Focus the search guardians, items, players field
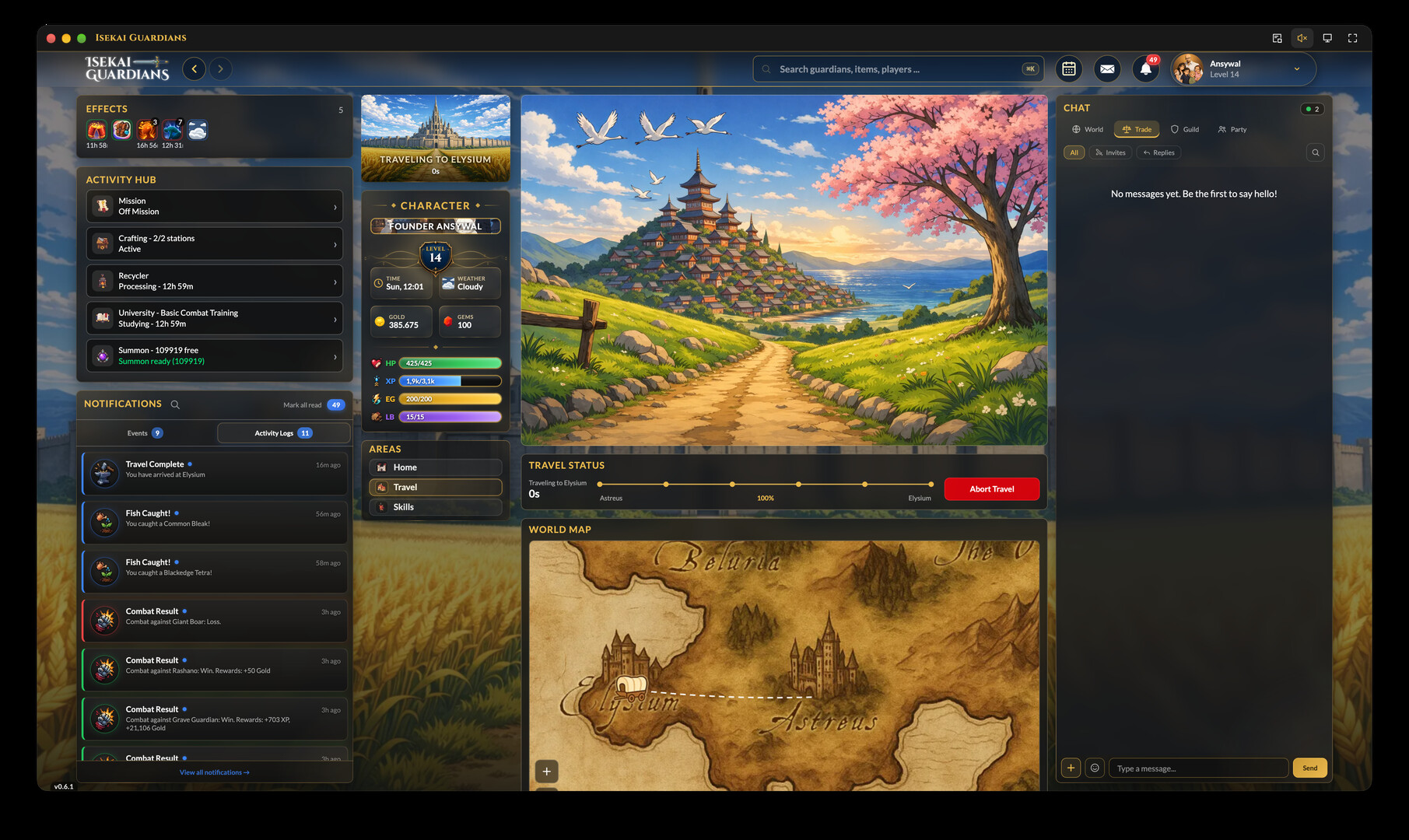The image size is (1409, 840). (898, 69)
